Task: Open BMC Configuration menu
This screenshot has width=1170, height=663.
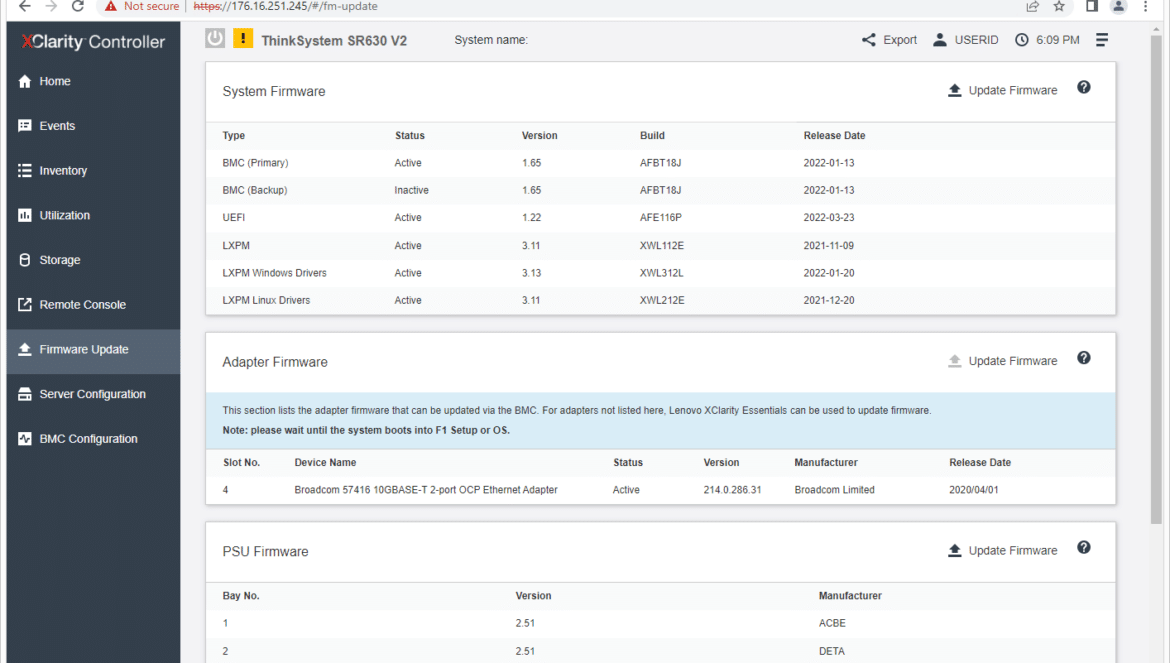Action: tap(93, 439)
